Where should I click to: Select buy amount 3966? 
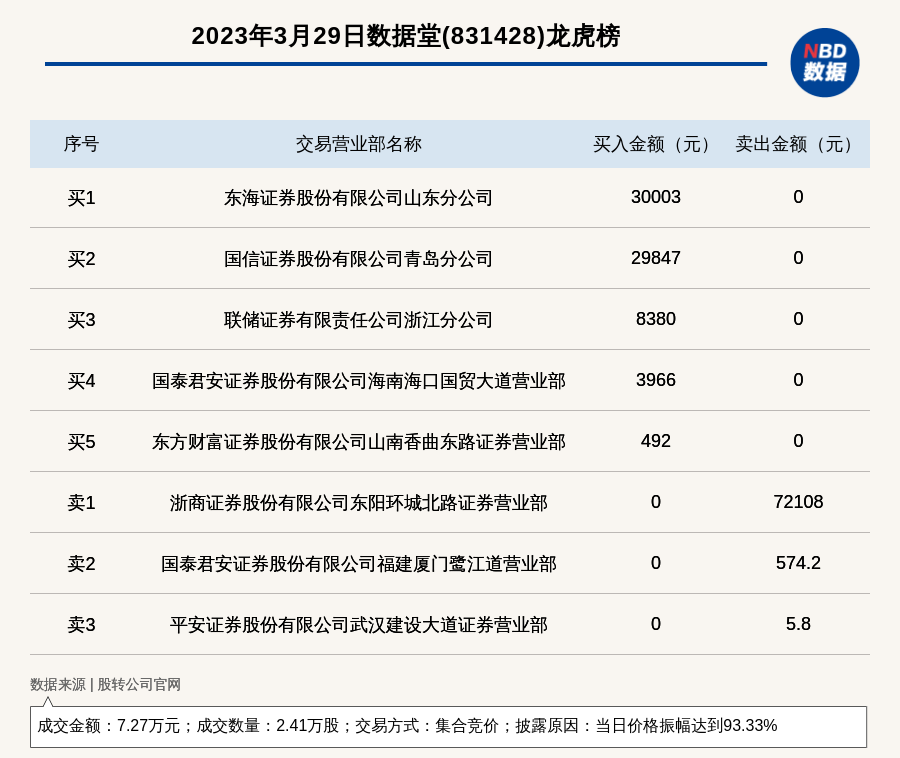click(x=655, y=380)
